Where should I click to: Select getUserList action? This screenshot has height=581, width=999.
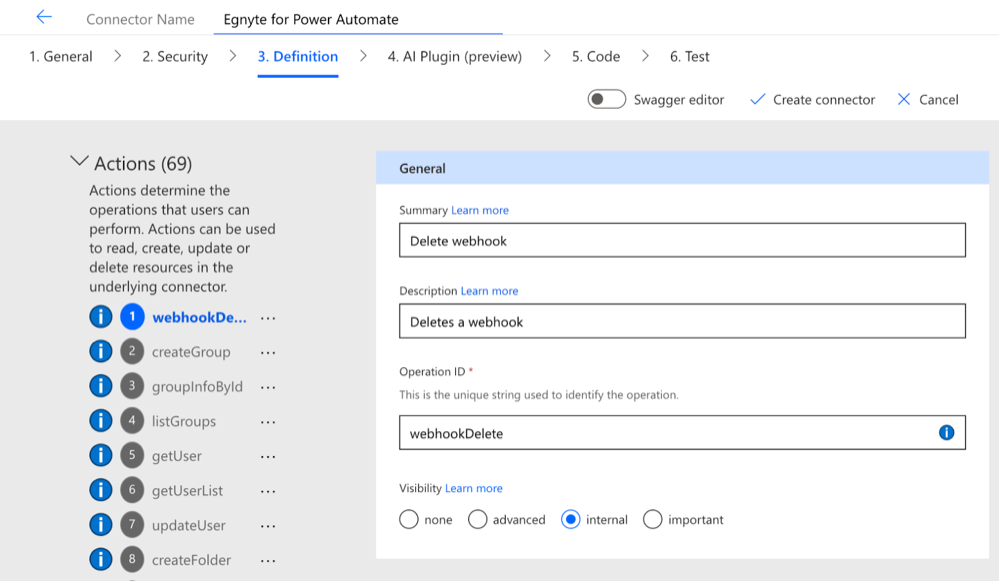click(x=187, y=491)
